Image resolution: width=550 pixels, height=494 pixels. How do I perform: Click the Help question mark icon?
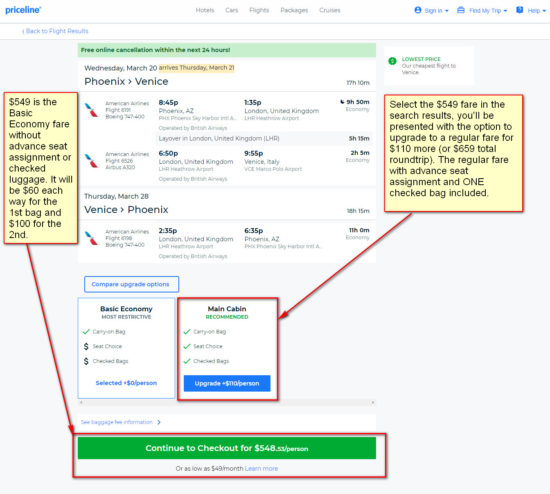(519, 10)
